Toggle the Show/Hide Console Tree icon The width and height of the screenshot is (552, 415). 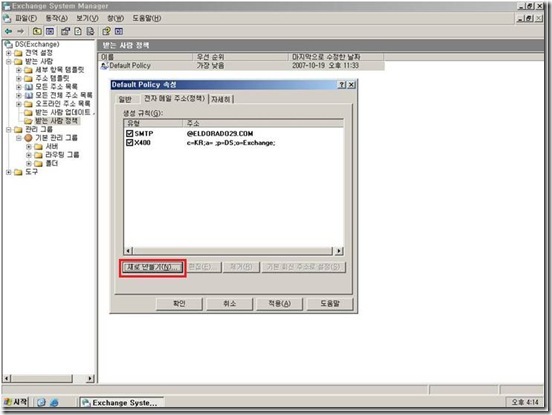point(50,31)
